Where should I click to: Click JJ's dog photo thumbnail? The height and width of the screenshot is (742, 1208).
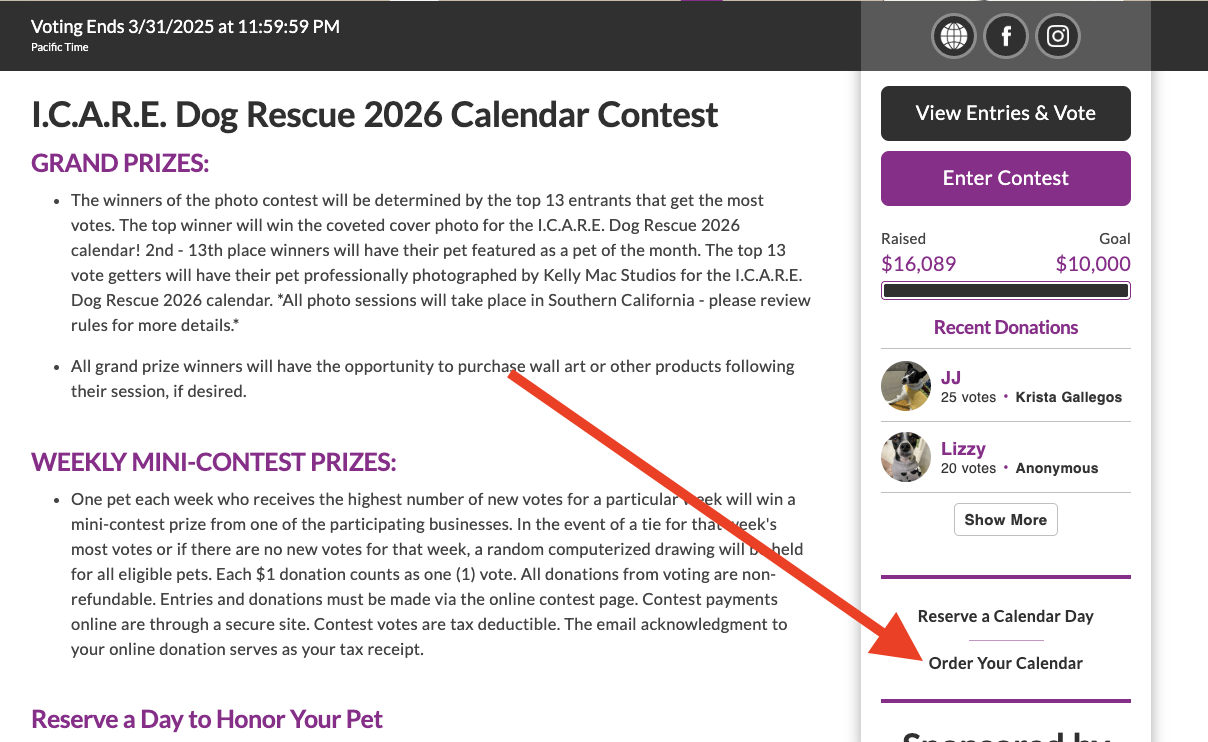click(x=906, y=386)
